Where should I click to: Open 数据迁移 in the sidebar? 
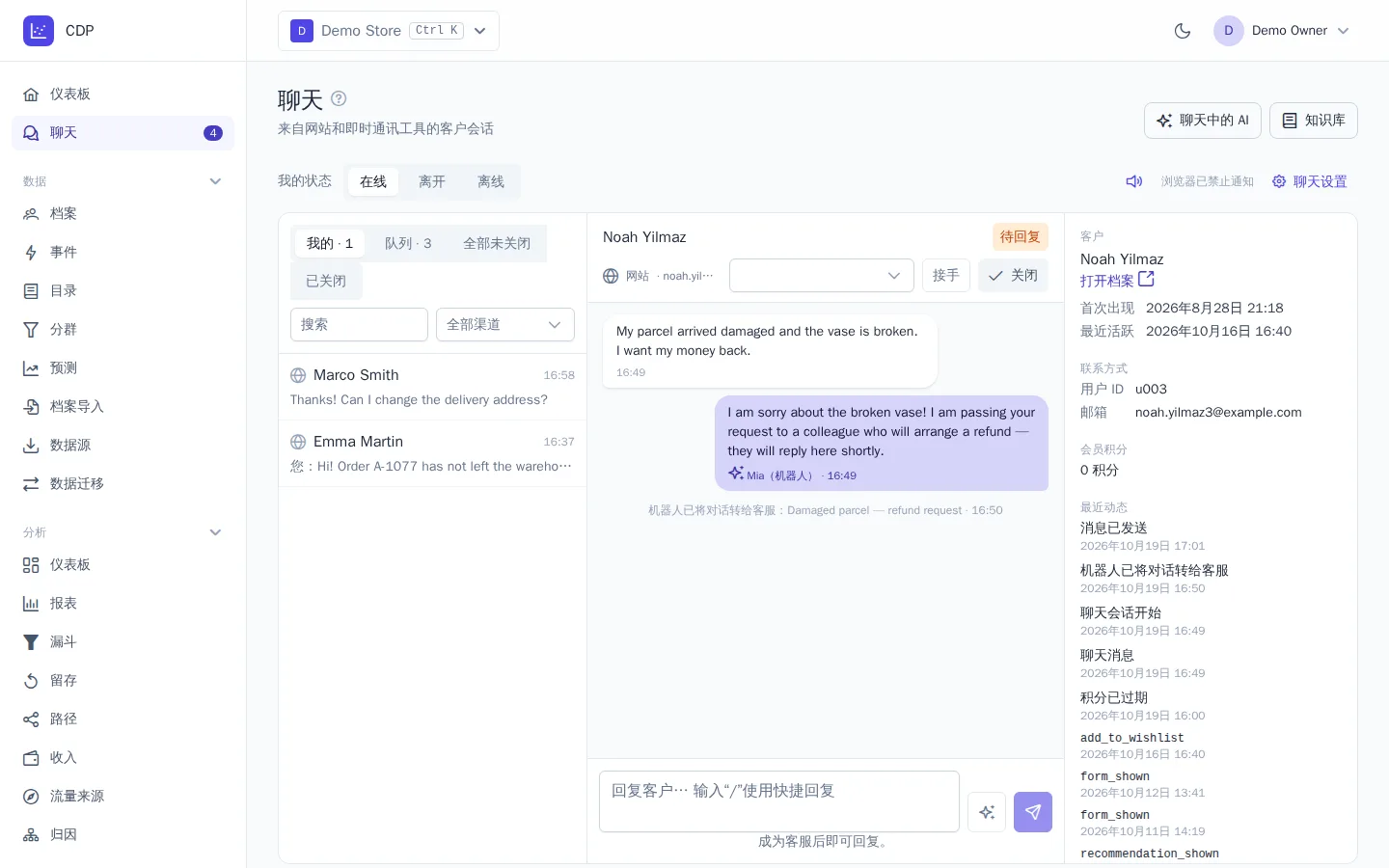[123, 483]
